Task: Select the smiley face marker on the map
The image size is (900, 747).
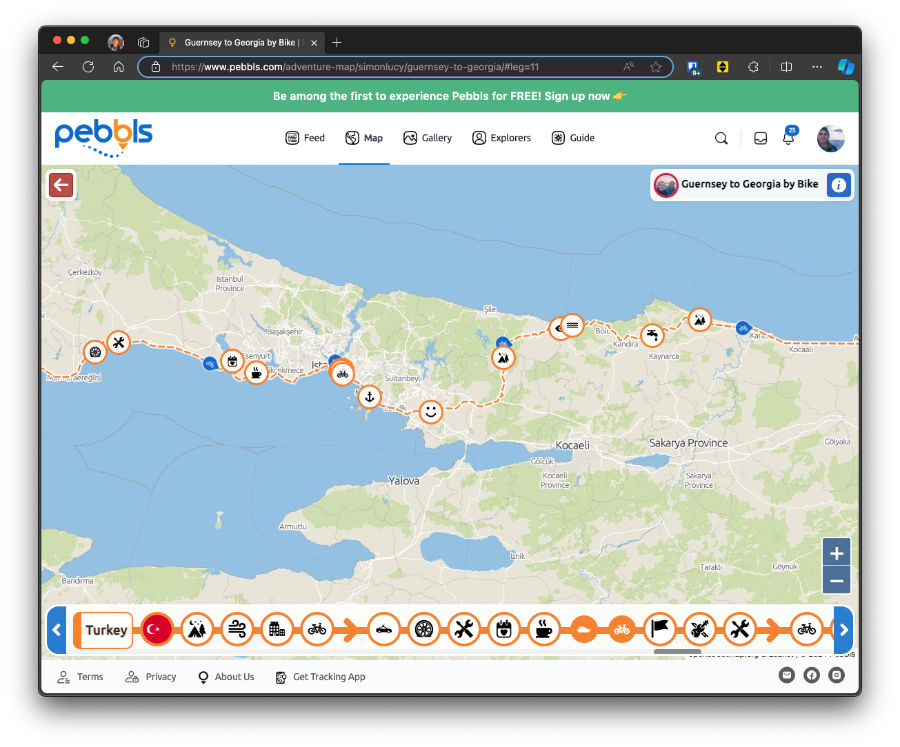Action: click(x=430, y=411)
